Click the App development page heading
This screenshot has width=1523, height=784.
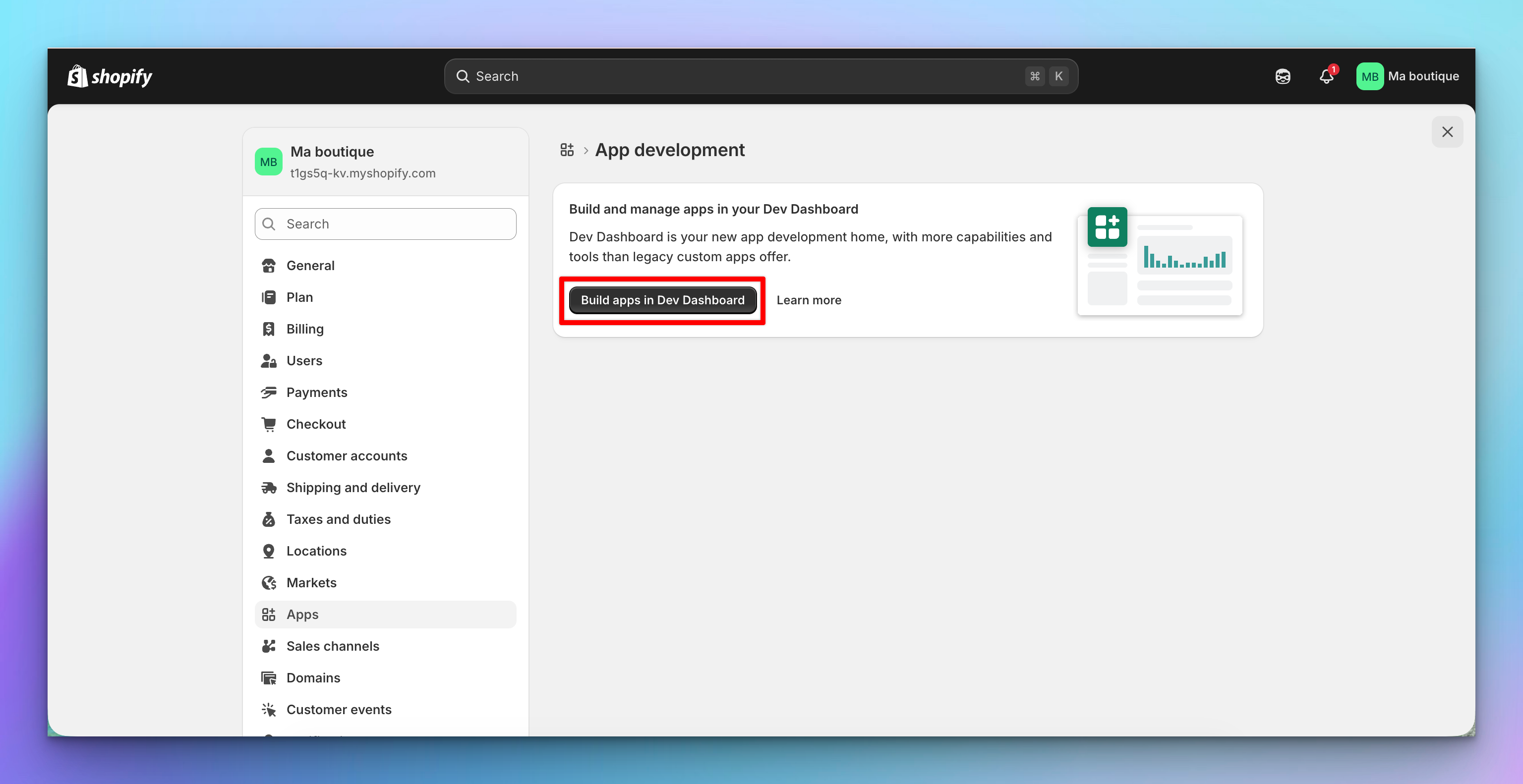670,150
